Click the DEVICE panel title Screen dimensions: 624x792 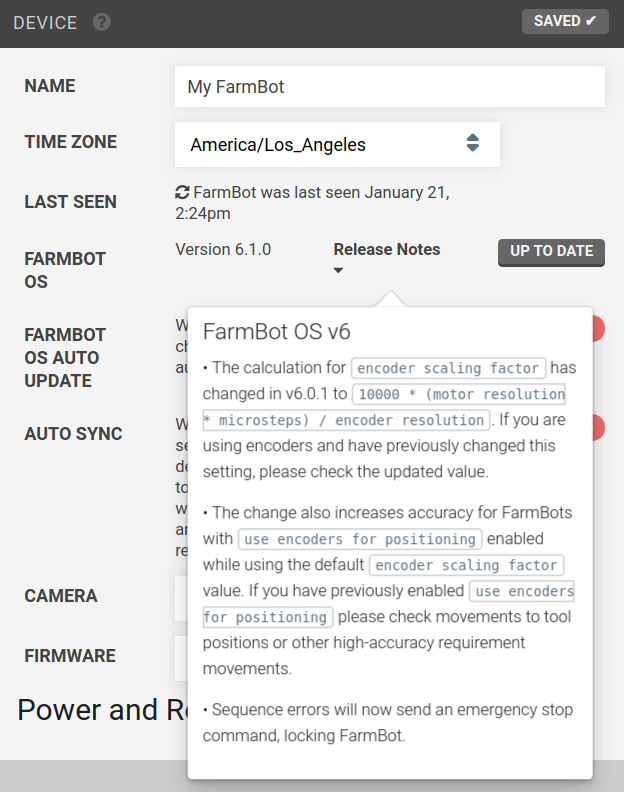click(45, 23)
